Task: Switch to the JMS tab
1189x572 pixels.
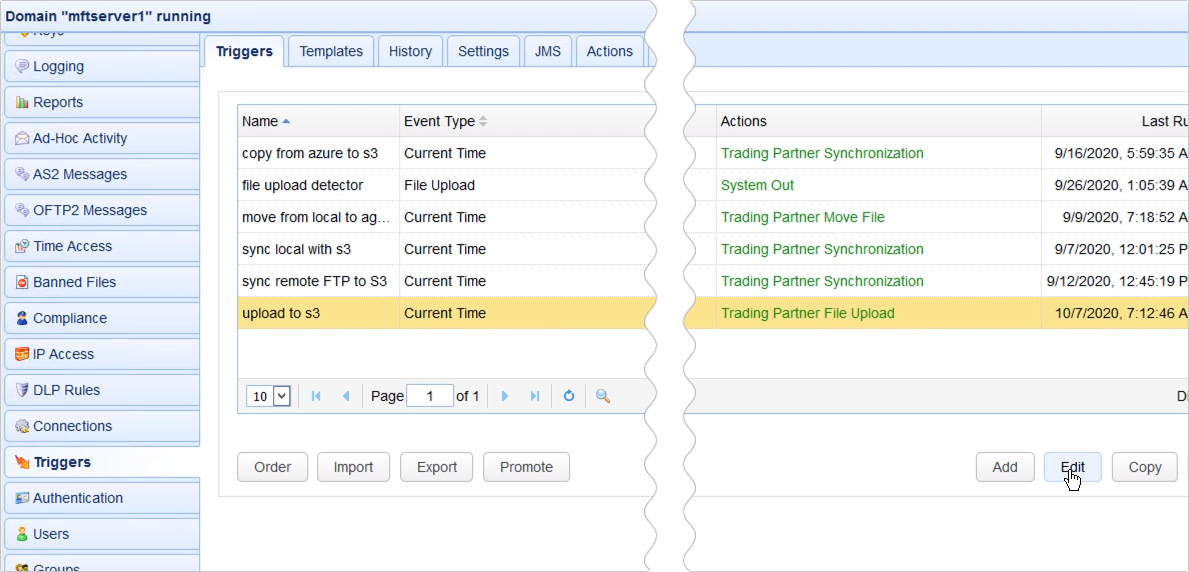Action: coord(548,51)
